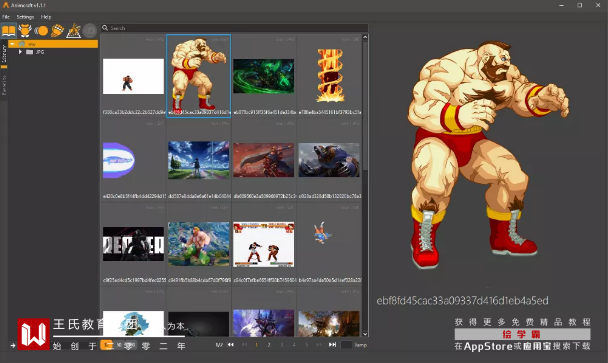This screenshot has height=363, width=608.
Task: Select the small flying character sprite thumbnail
Action: point(322,233)
